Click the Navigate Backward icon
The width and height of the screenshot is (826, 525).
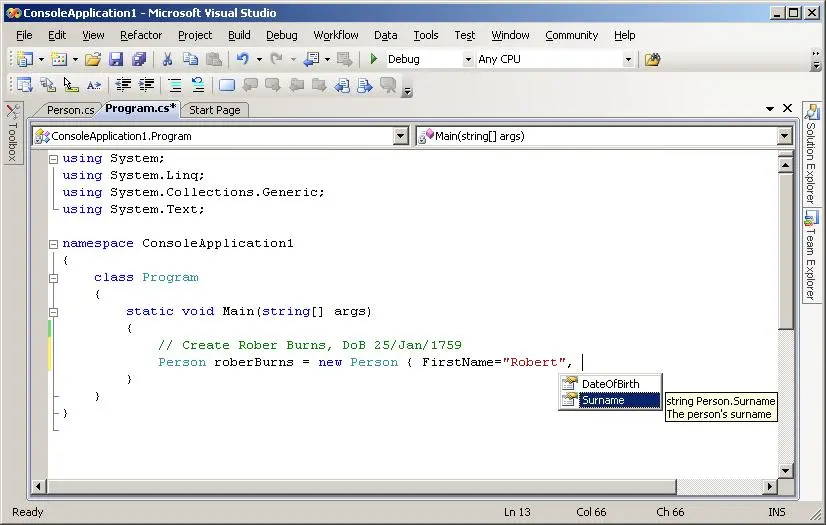point(311,59)
